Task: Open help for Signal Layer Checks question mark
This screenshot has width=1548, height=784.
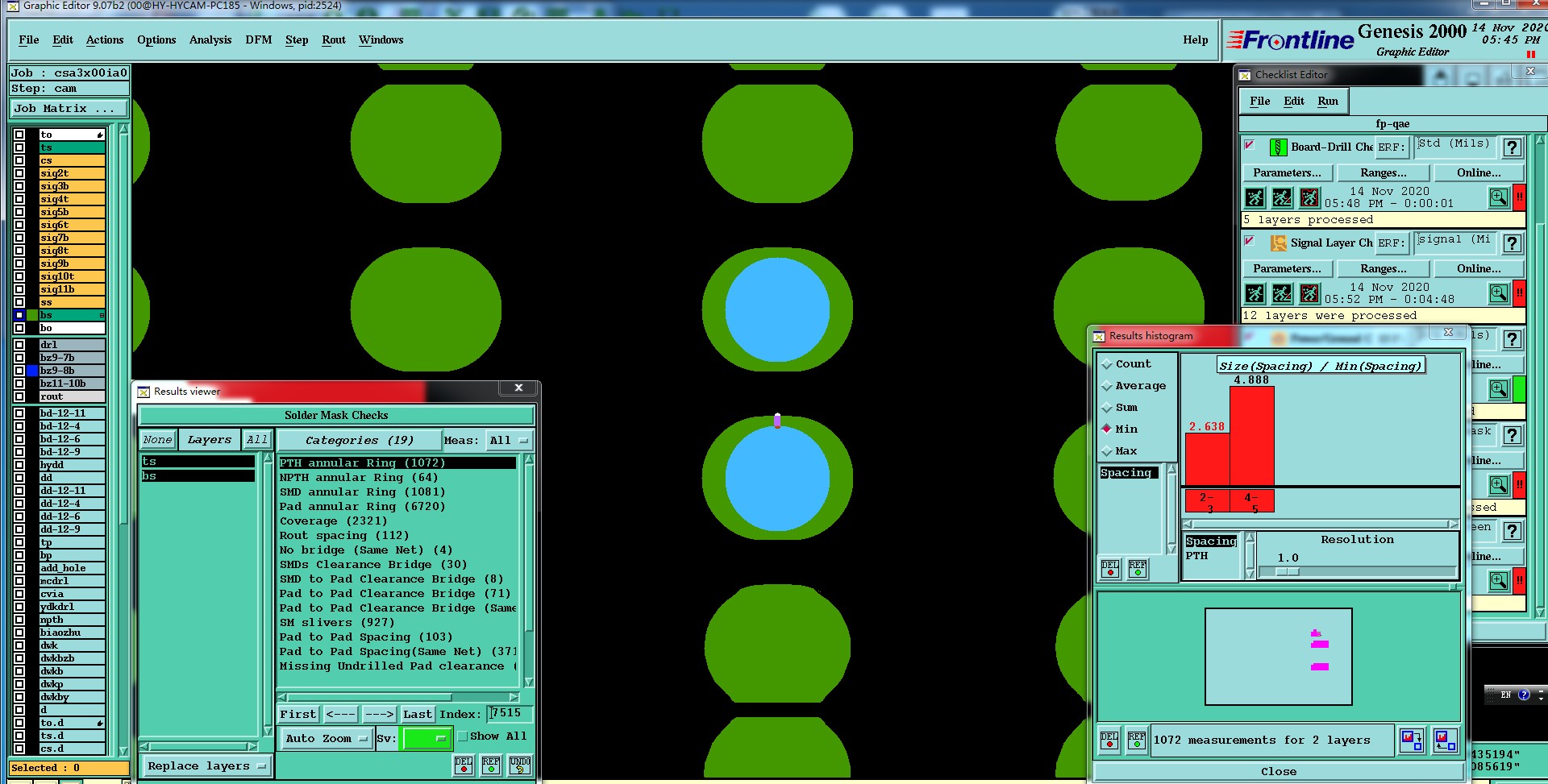Action: tap(1513, 243)
